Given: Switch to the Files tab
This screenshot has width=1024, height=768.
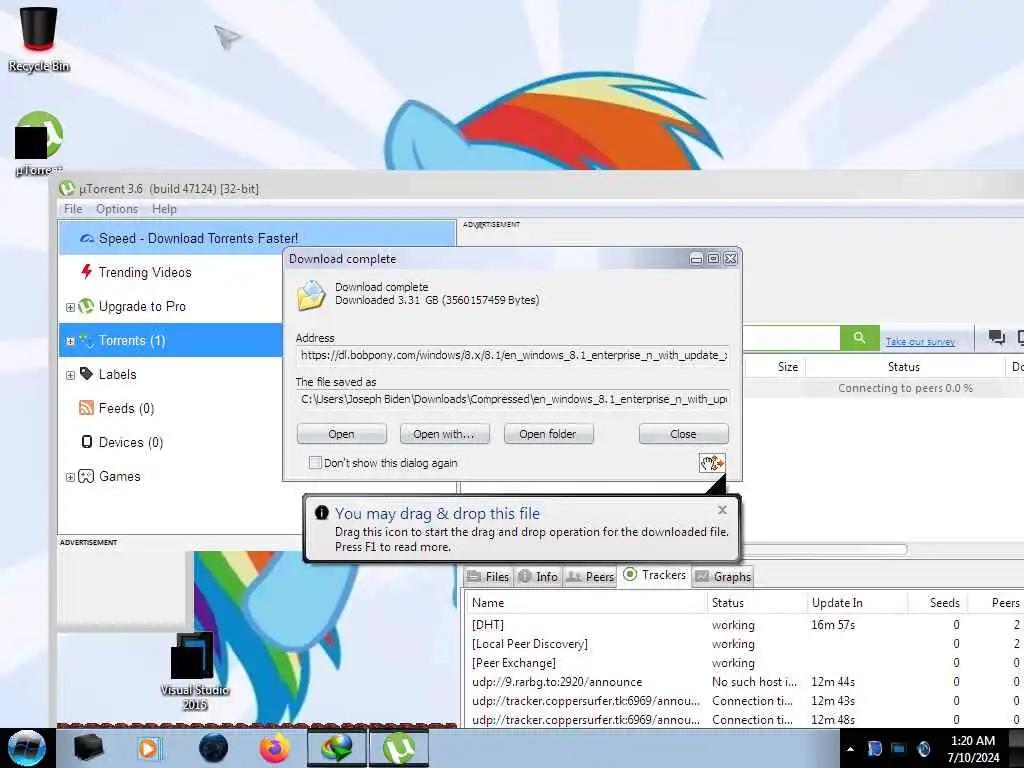Looking at the screenshot, I should 488,577.
